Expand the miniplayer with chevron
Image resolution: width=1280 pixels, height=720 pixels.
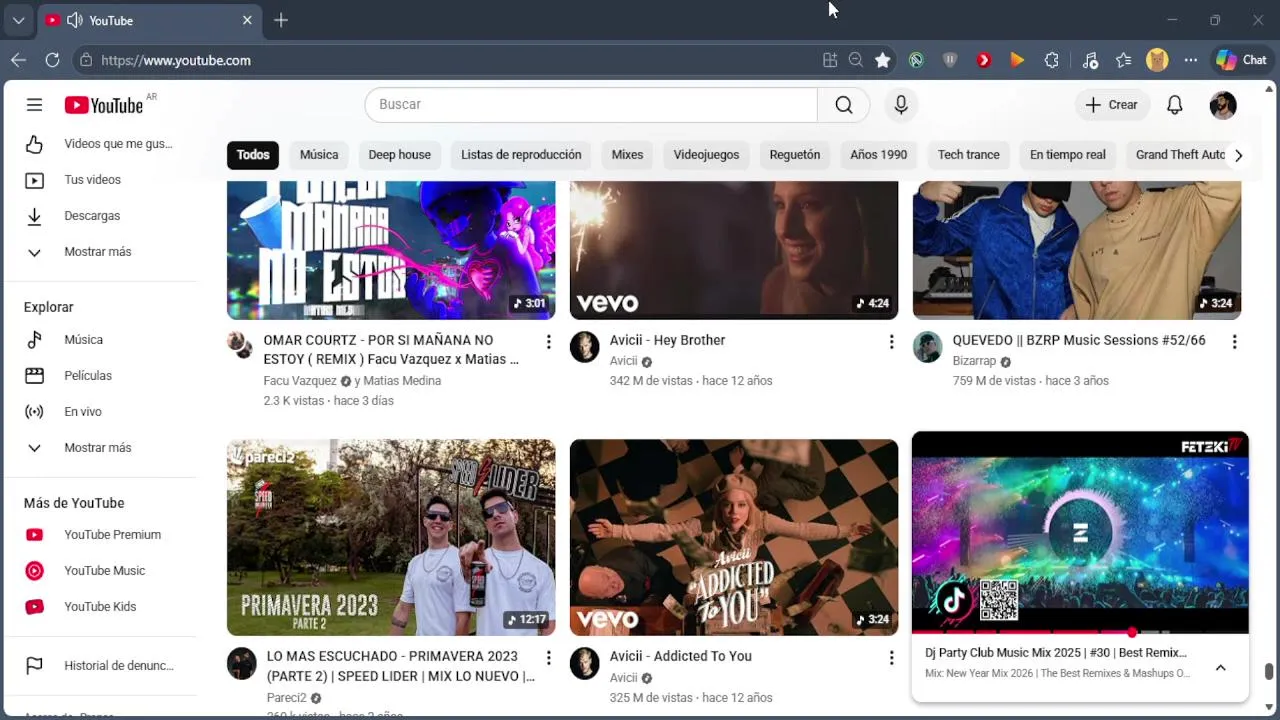pos(1220,668)
